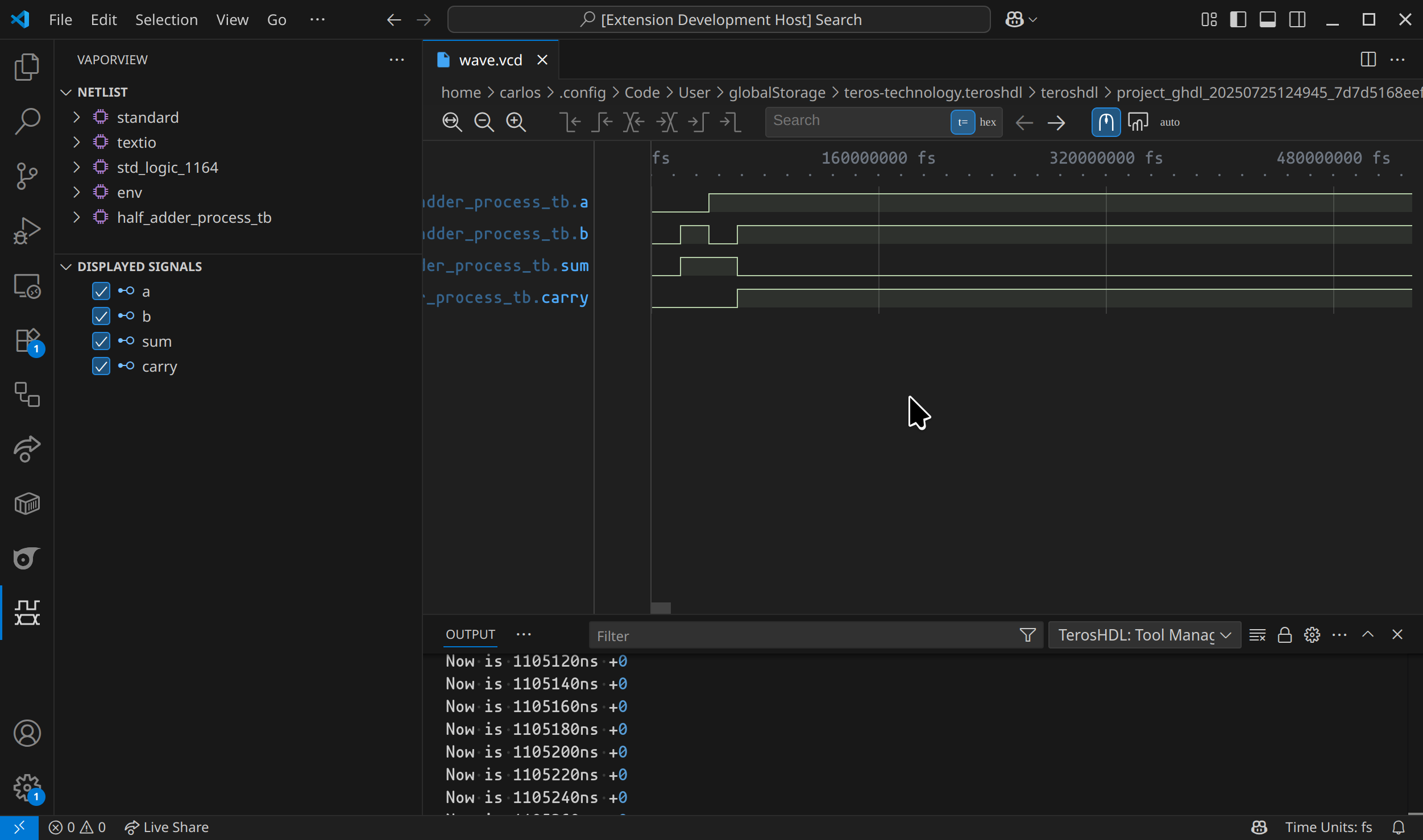Screen dimensions: 1423x840
Task: Go to next positive edge icon
Action: point(698,122)
